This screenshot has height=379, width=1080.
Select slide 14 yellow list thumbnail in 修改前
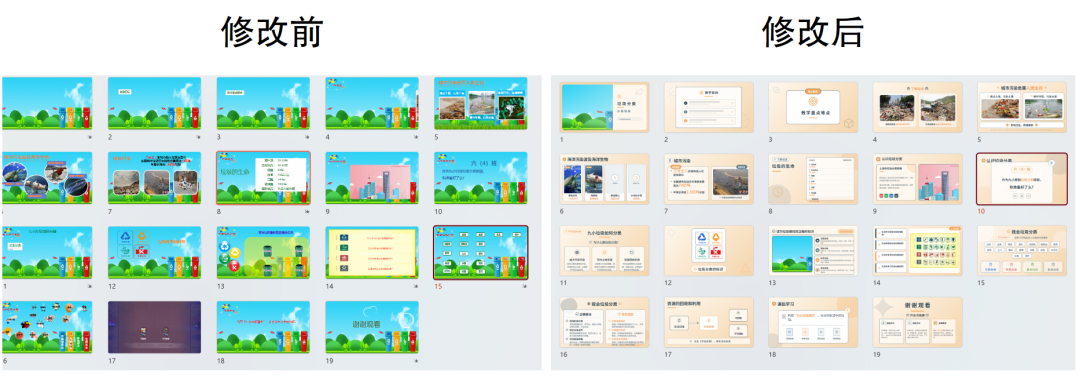click(372, 252)
